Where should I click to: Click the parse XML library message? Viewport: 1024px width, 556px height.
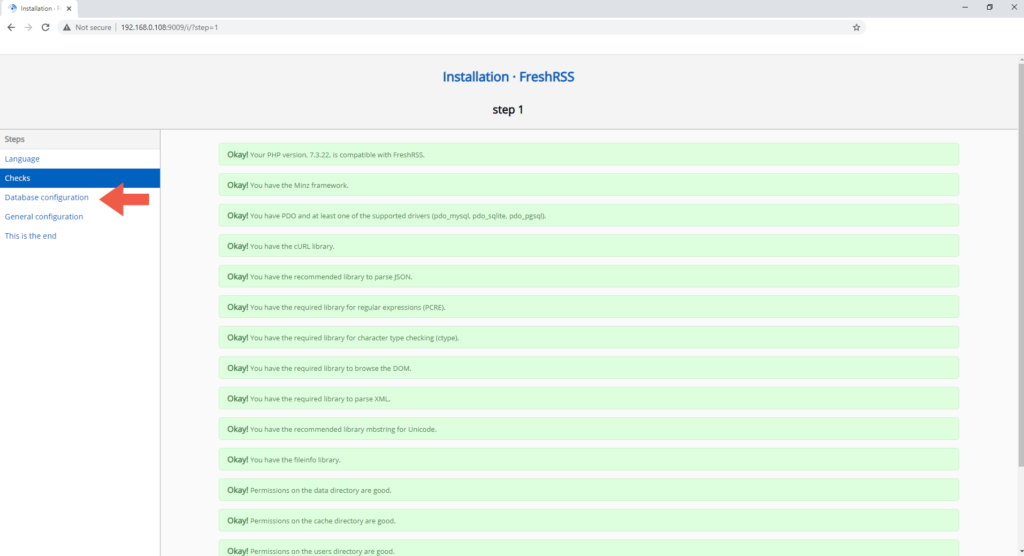[x=588, y=399]
